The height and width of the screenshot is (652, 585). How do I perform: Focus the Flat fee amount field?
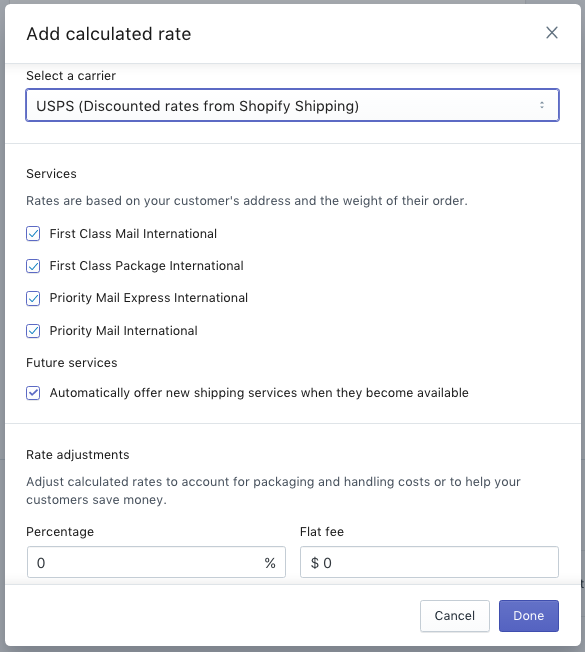click(x=429, y=562)
